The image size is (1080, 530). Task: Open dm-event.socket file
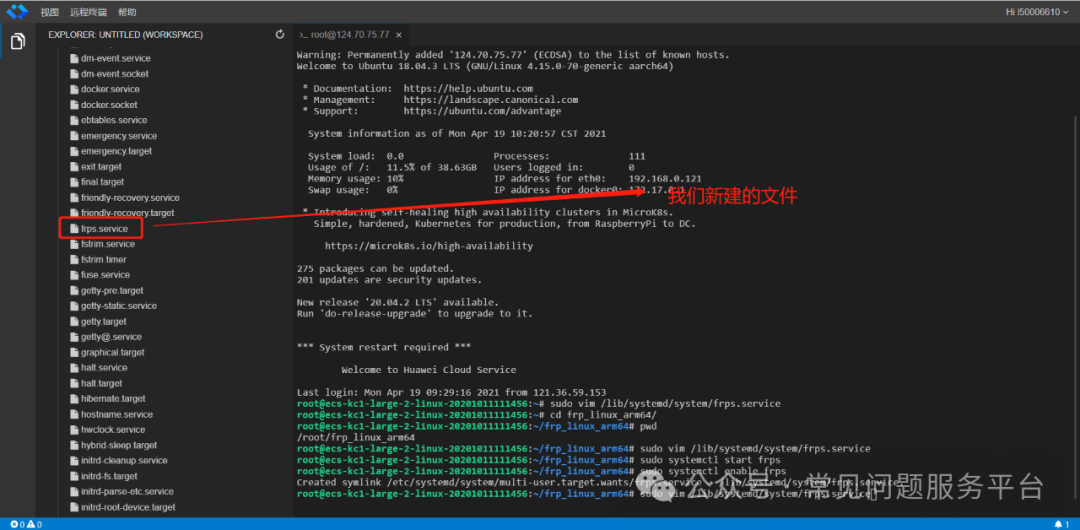click(114, 74)
